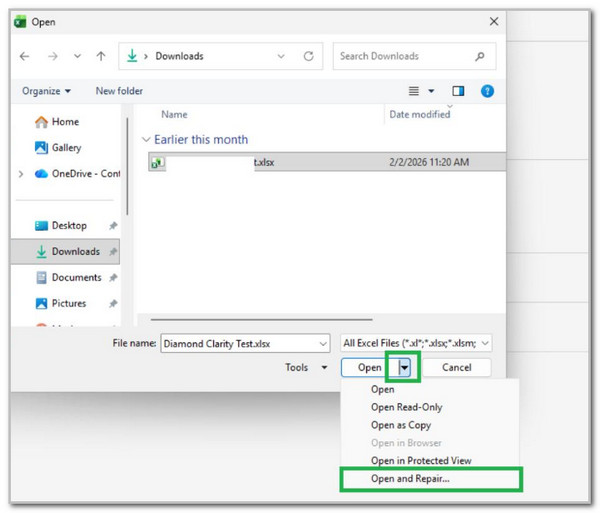Create a New folder
Image resolution: width=600 pixels, height=513 pixels.
(x=119, y=91)
